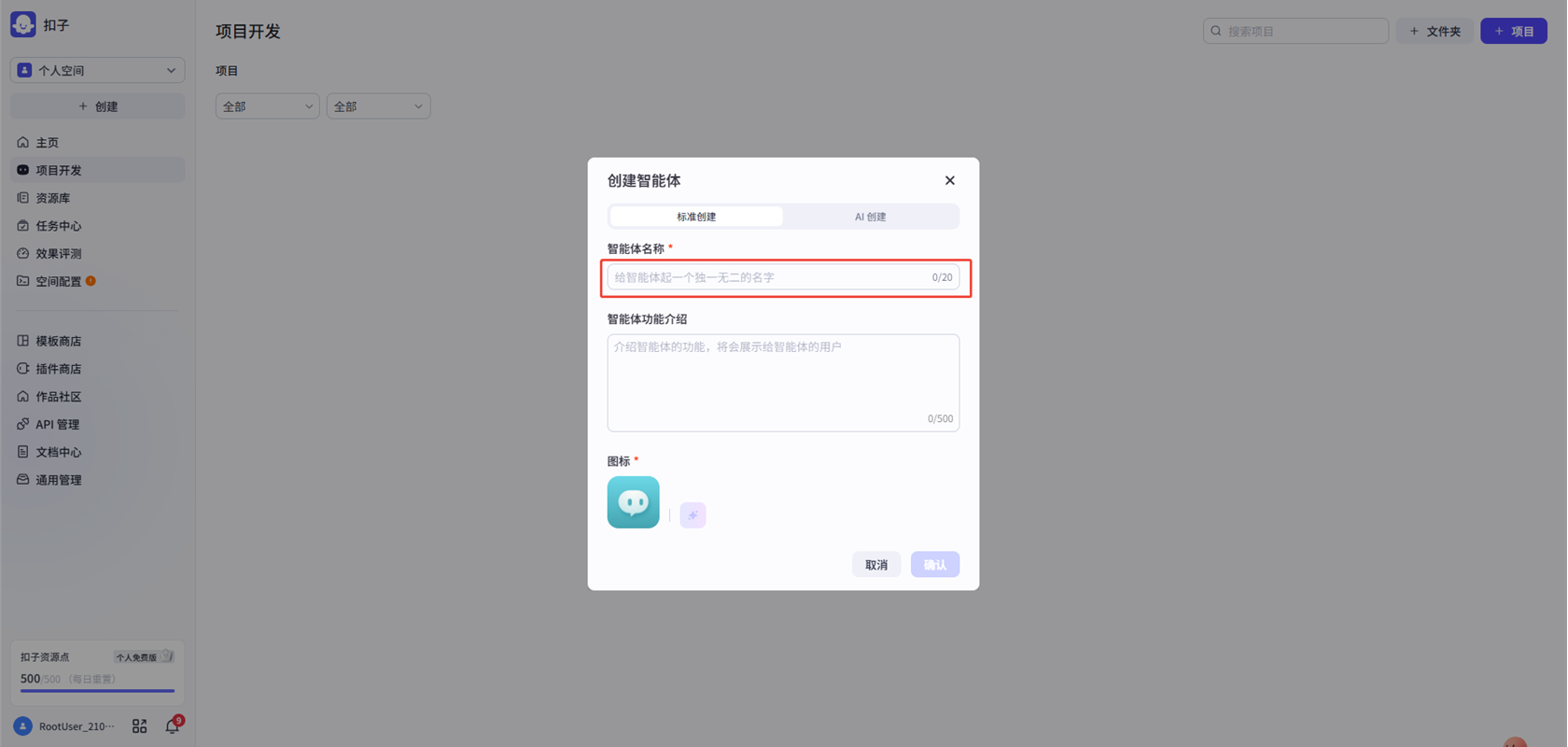Open the 个人空间 workspace dropdown
This screenshot has width=1568, height=747.
[x=98, y=70]
